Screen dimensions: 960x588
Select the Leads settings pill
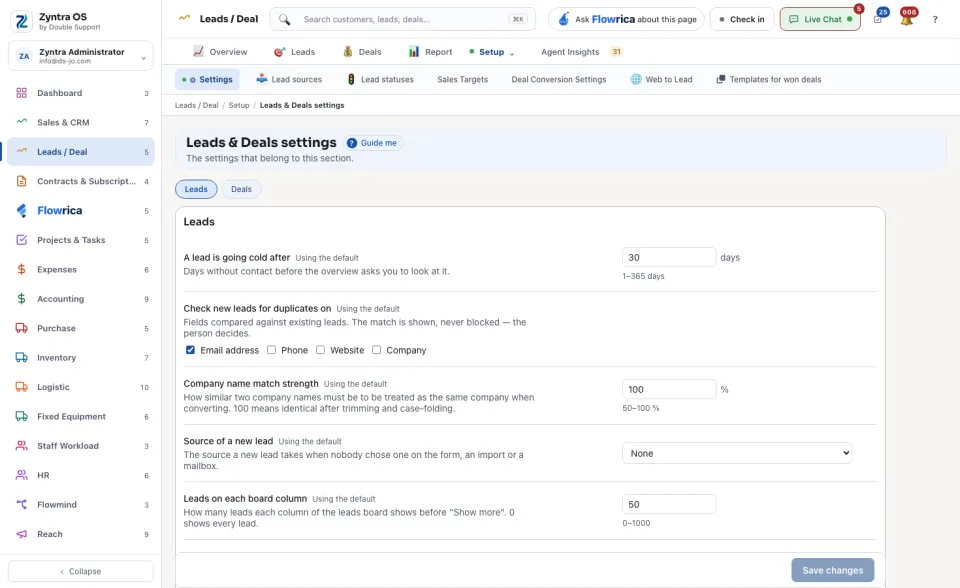(x=196, y=189)
